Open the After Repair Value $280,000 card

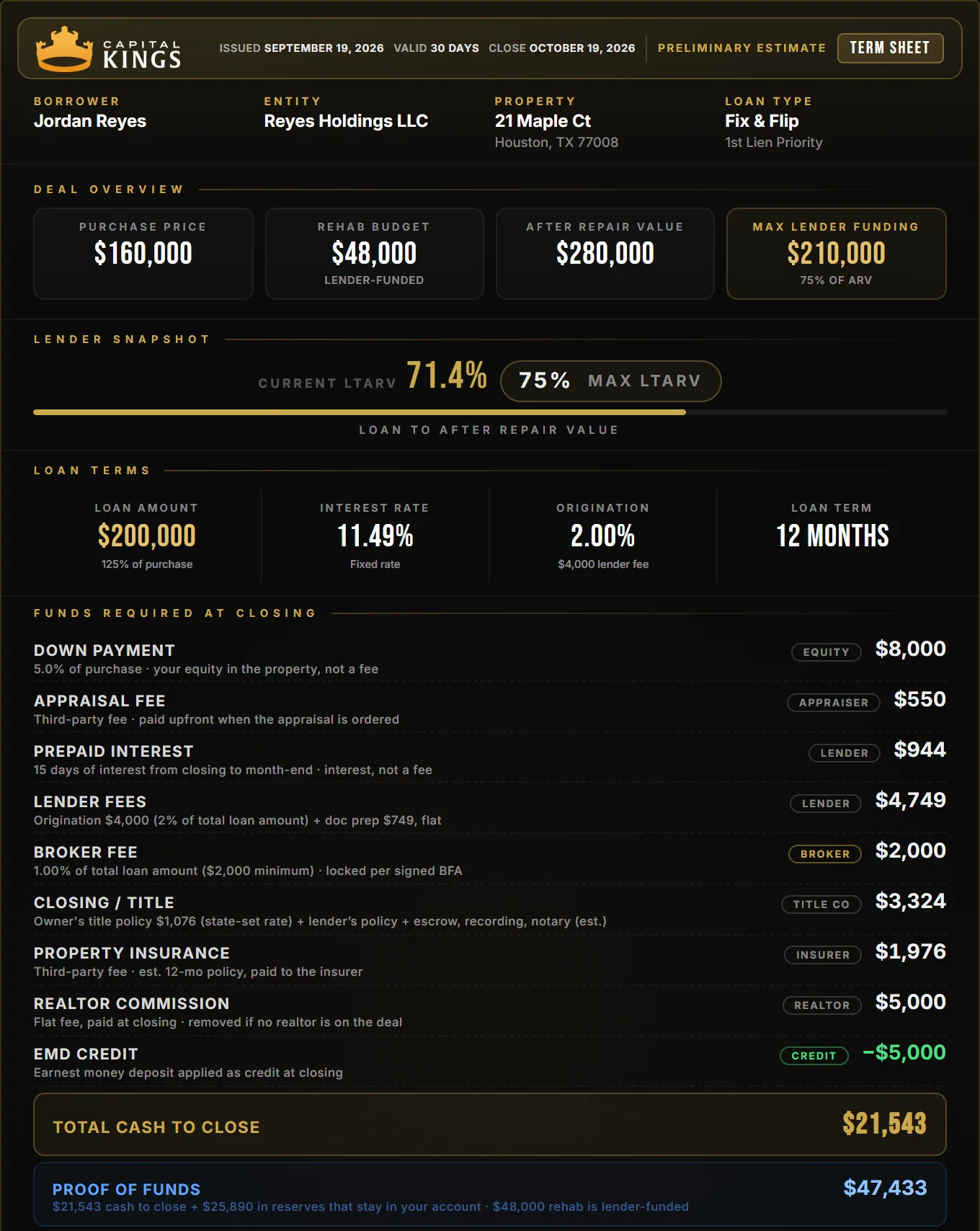pos(605,254)
